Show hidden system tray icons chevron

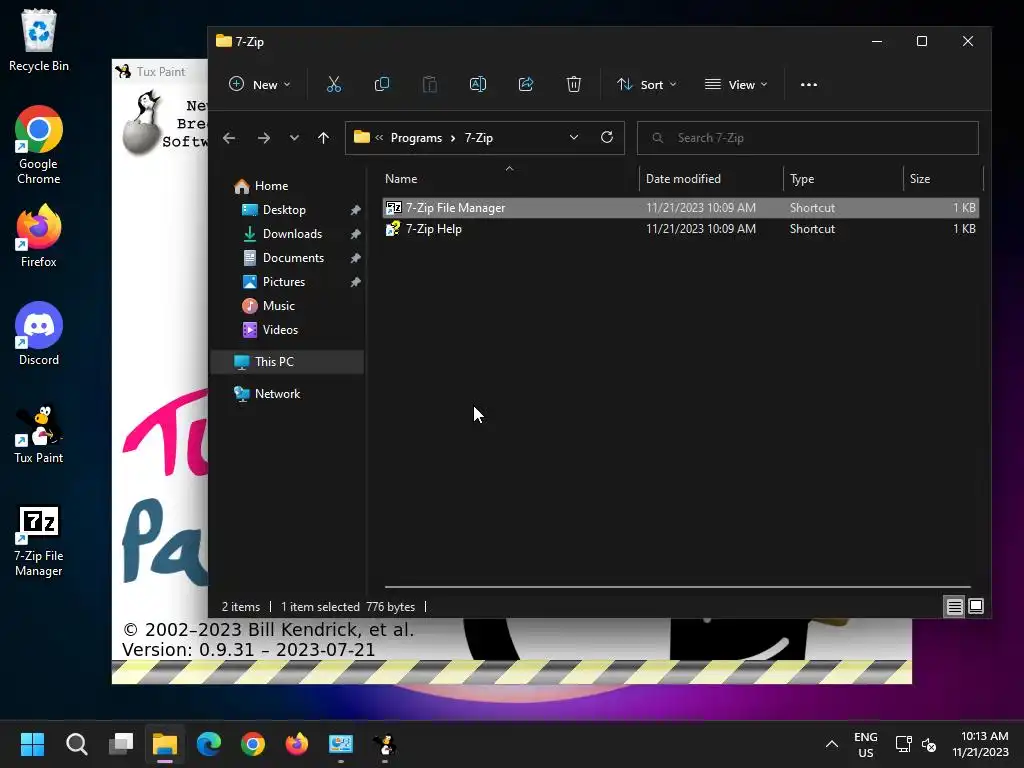pos(831,744)
